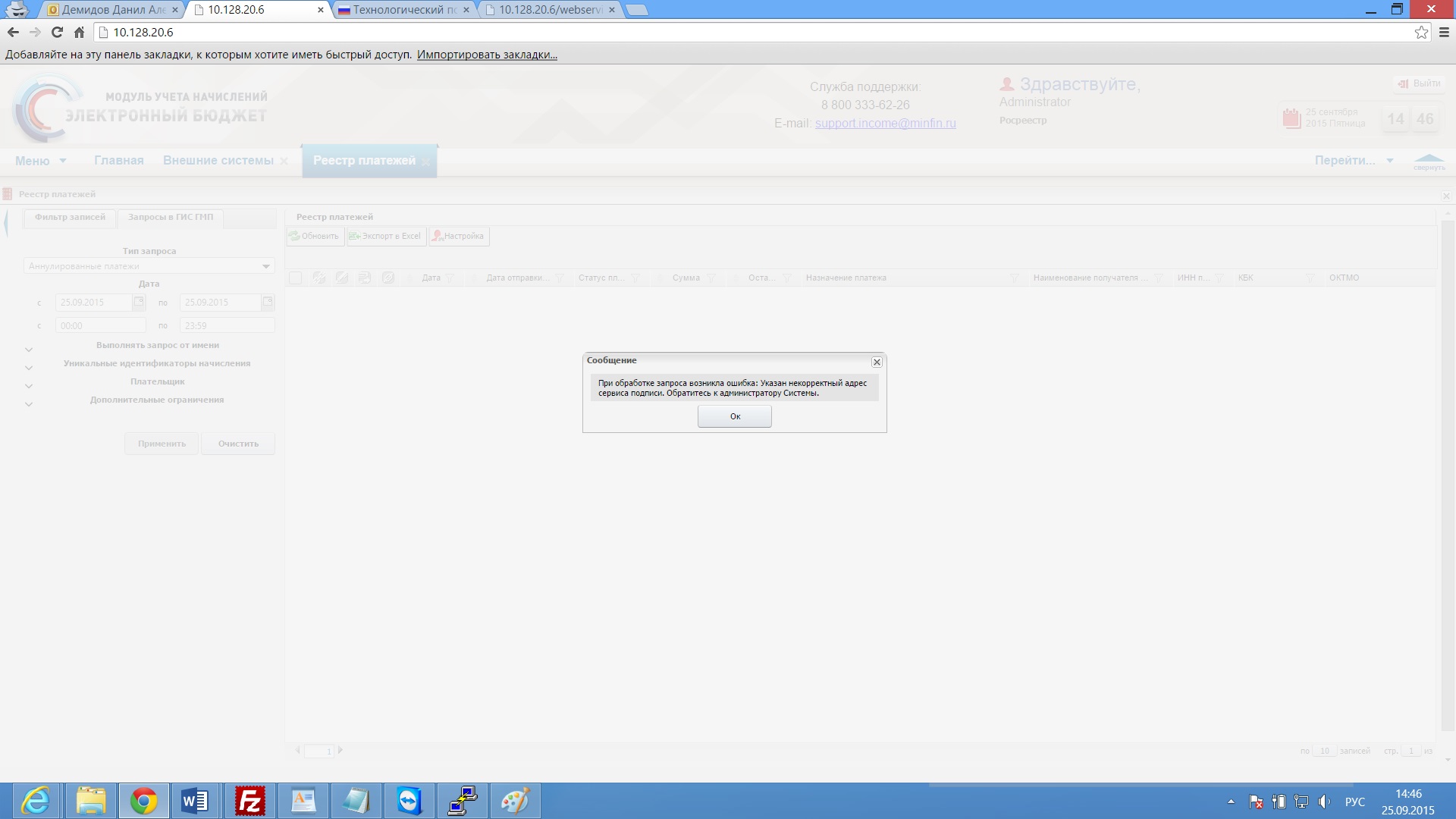The width and height of the screenshot is (1456, 819).
Task: Open the Chrome hamburger menu
Action: (x=1444, y=32)
